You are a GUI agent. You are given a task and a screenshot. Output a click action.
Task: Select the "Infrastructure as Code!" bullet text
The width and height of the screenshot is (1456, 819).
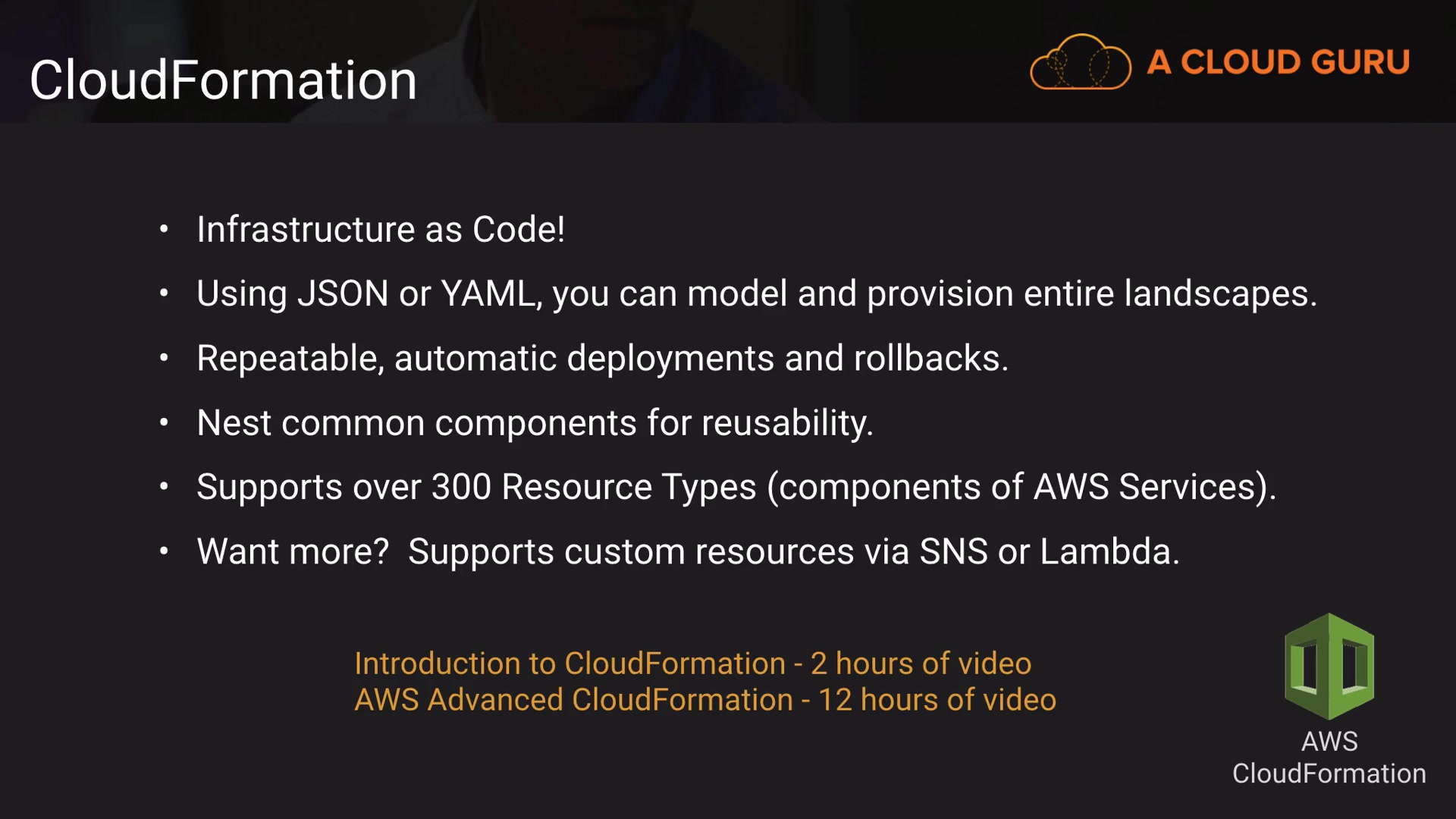pyautogui.click(x=380, y=230)
